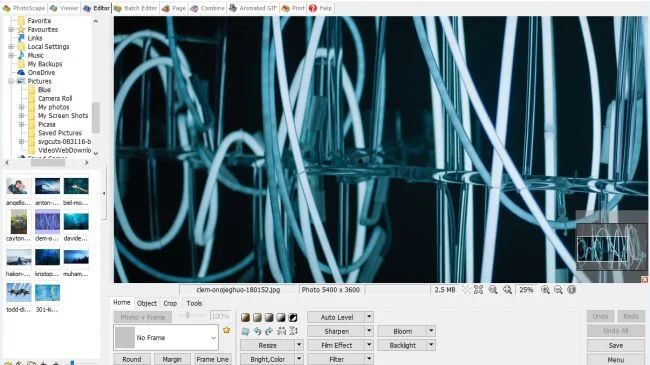Click the Sharpen button
The height and width of the screenshot is (365, 650).
336,331
